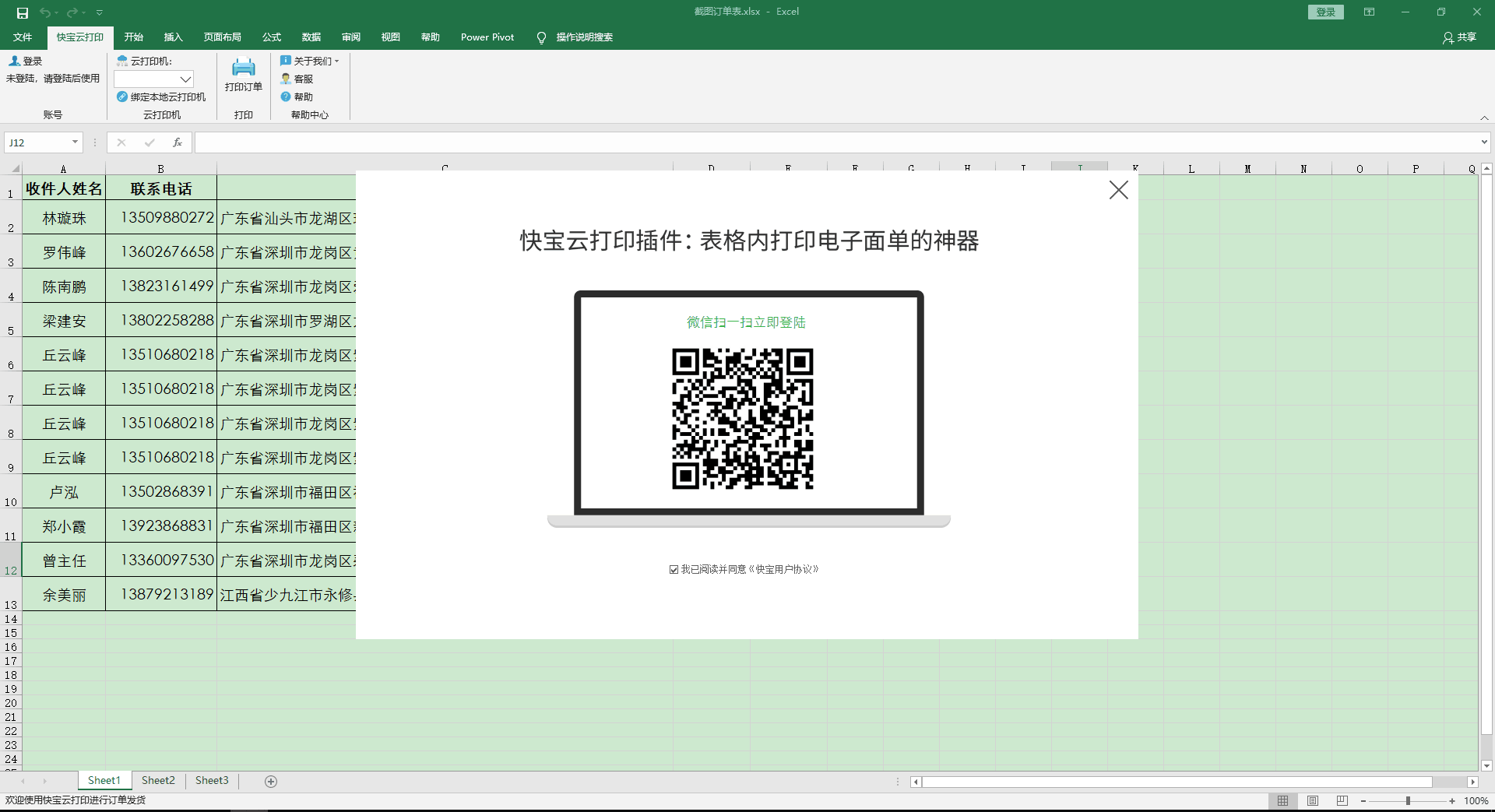The image size is (1495, 812).
Task: Select cell with name 林璇珠
Action: 64,218
